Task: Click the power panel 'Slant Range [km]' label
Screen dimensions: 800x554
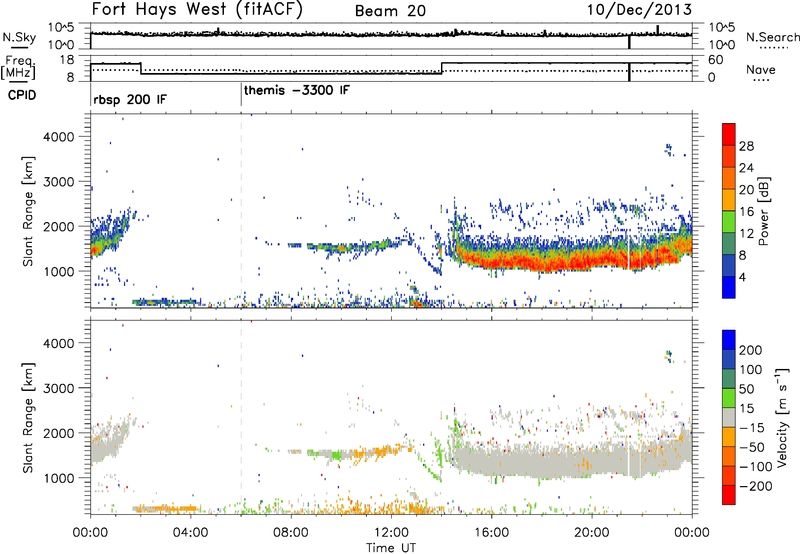Action: coord(28,211)
